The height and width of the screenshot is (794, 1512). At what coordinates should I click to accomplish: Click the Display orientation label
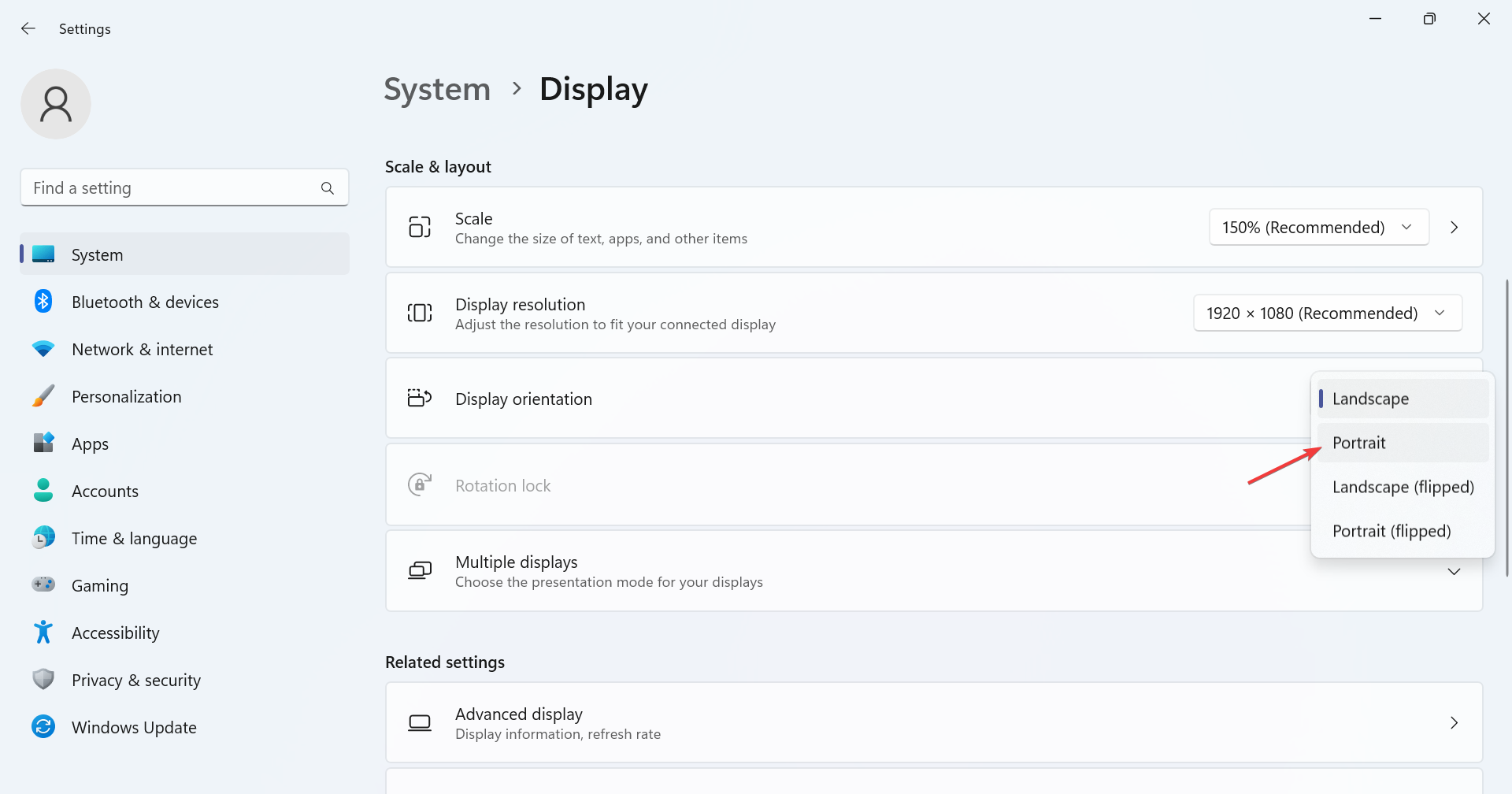click(x=524, y=399)
